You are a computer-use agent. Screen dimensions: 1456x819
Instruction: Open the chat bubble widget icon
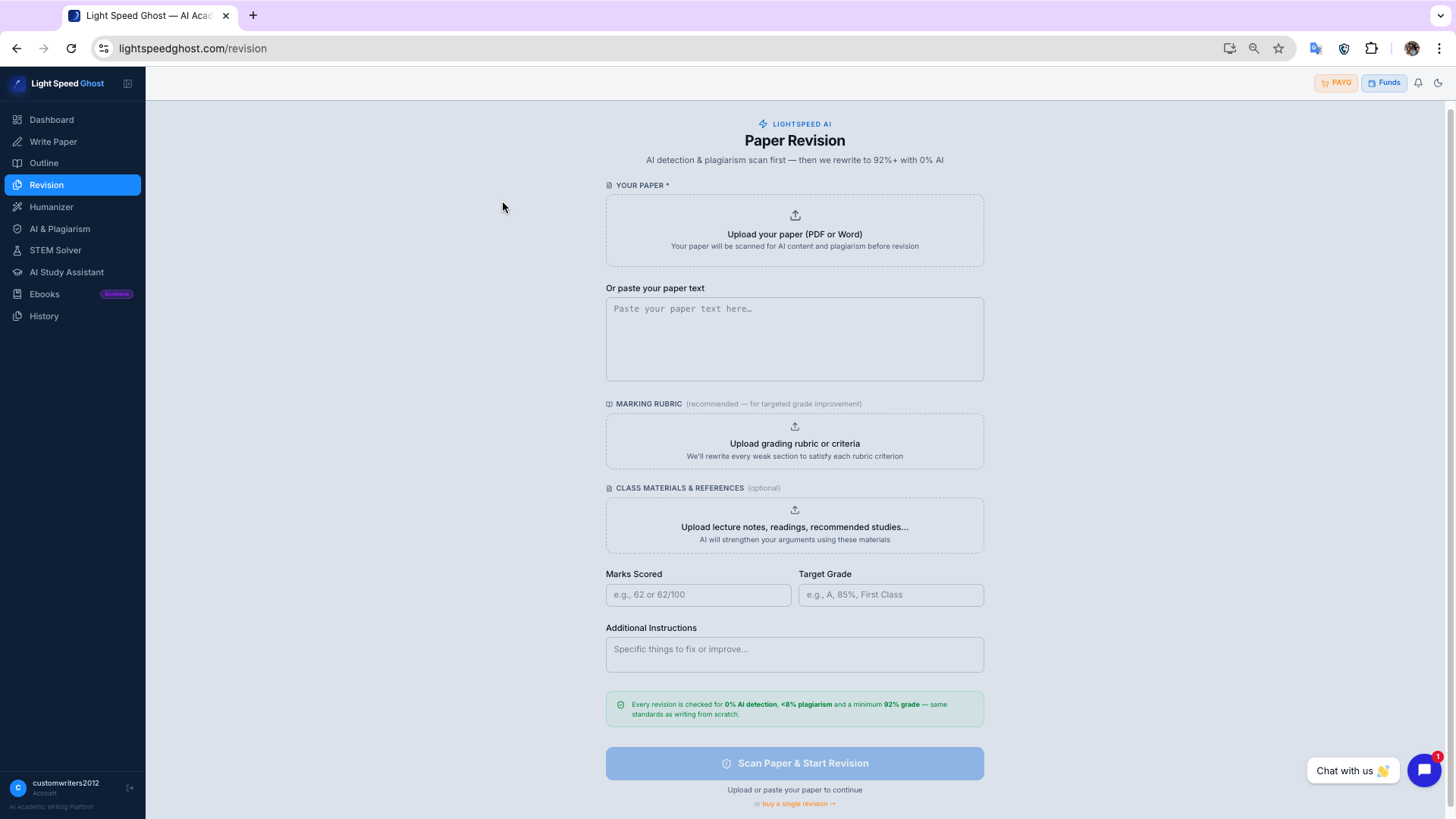1424,770
